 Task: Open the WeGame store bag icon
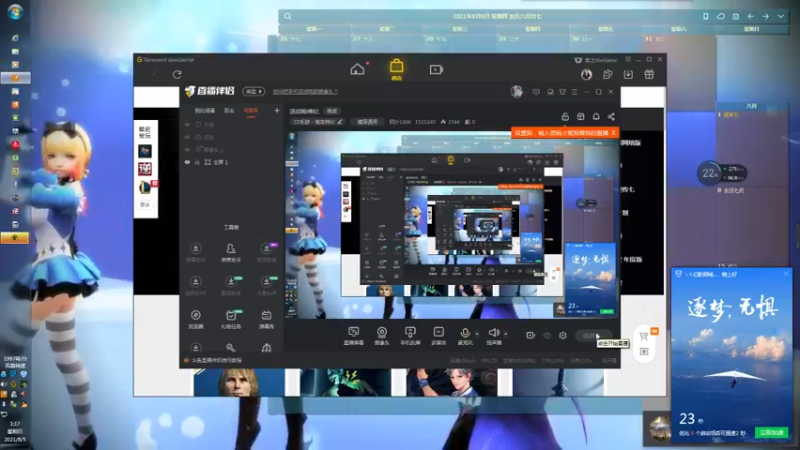click(x=396, y=67)
